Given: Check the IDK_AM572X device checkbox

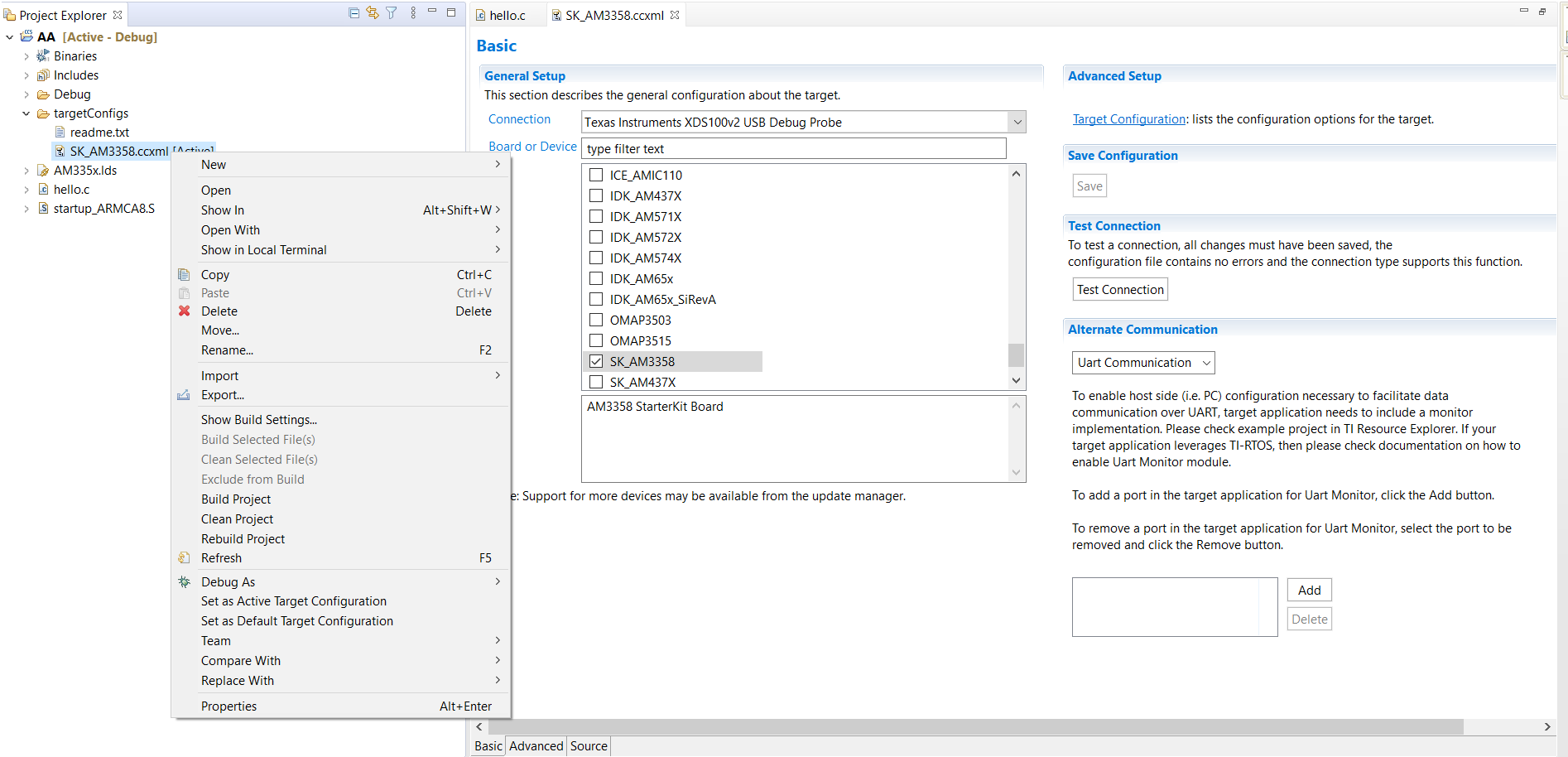Looking at the screenshot, I should [596, 237].
